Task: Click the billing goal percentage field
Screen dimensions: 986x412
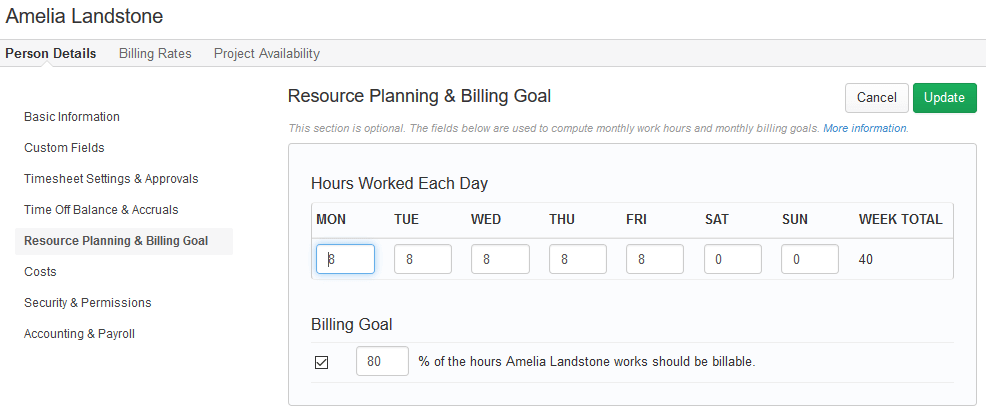Action: tap(382, 361)
